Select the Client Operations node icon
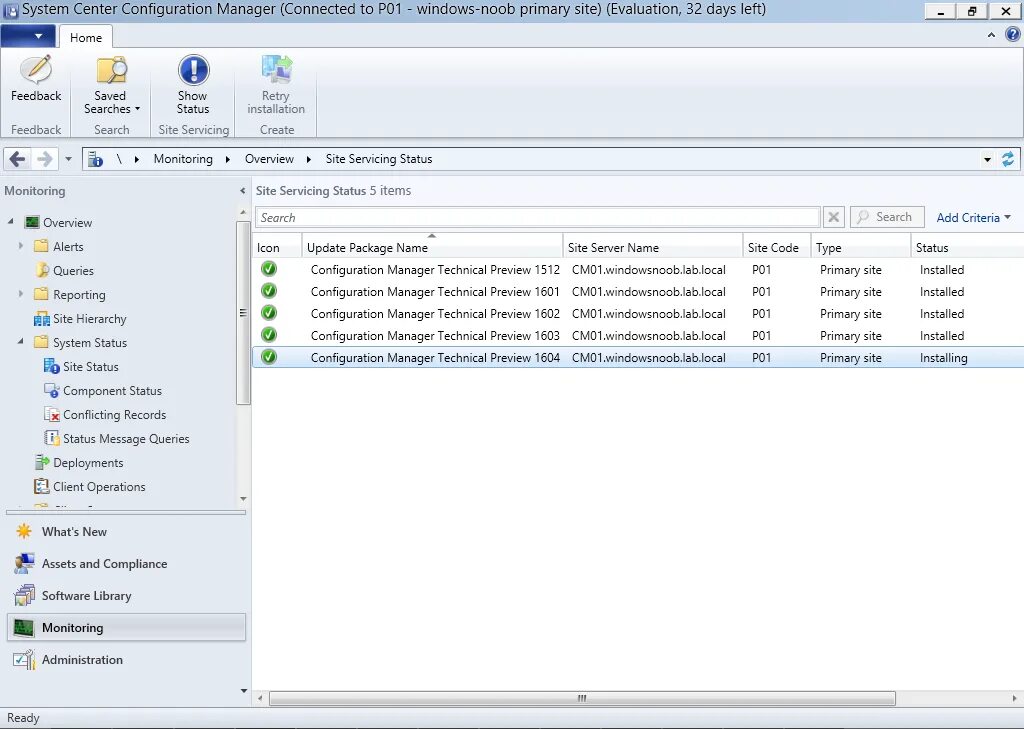The height and width of the screenshot is (729, 1024). [41, 487]
